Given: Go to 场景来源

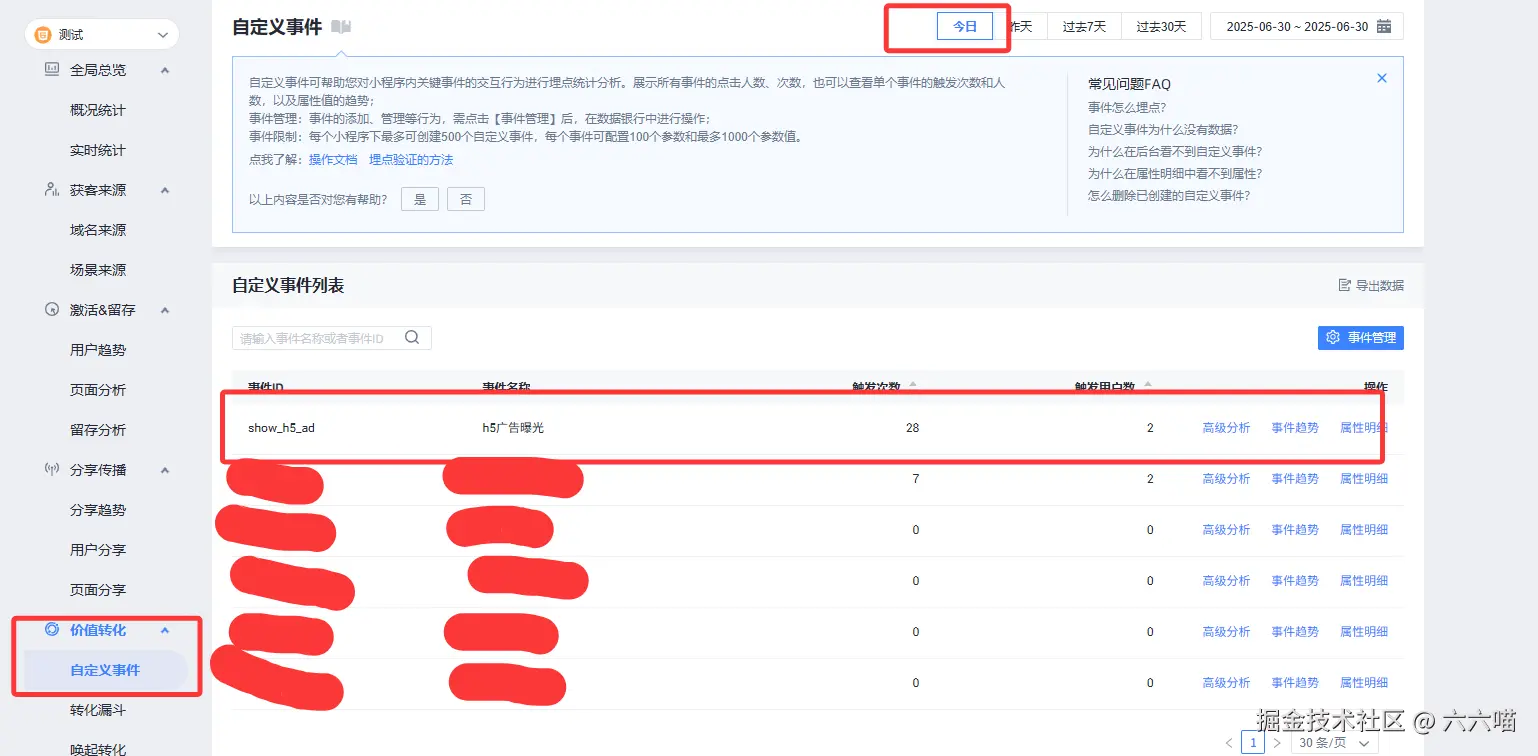Looking at the screenshot, I should 98,270.
